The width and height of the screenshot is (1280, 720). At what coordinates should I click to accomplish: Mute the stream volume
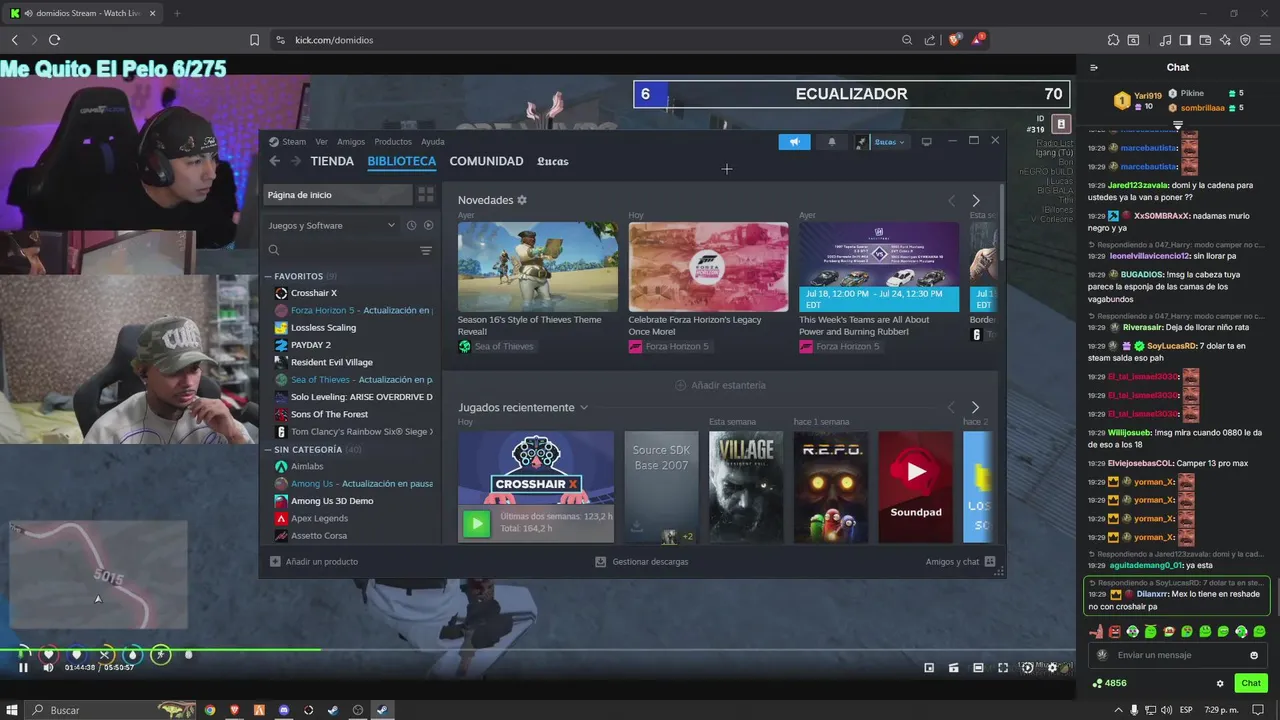(48, 667)
